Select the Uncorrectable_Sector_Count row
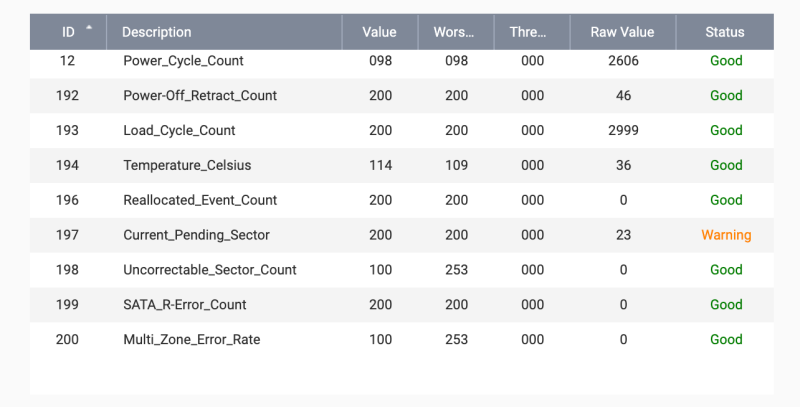This screenshot has height=407, width=800. (x=402, y=270)
